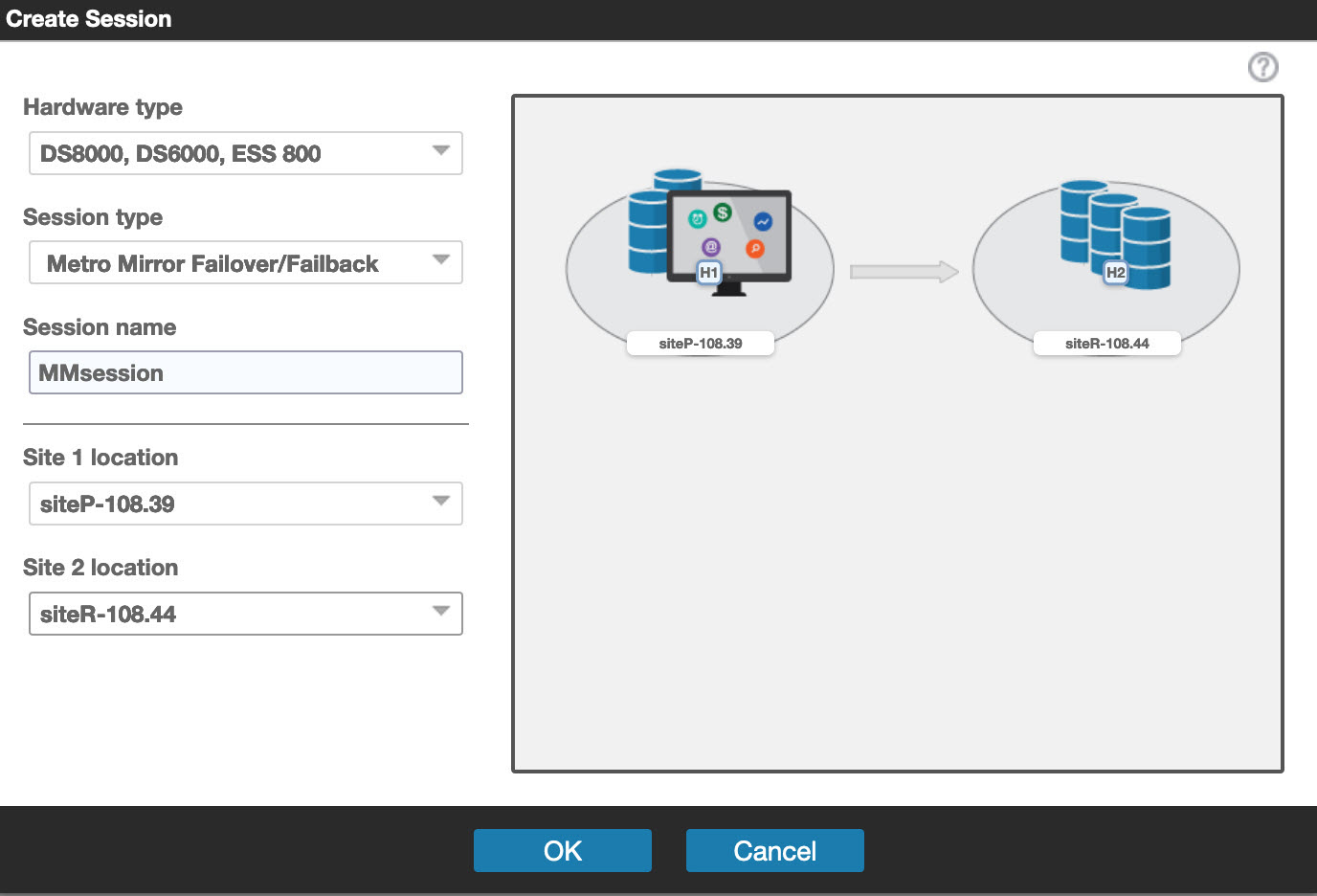
Task: Expand the Site 1 location selector
Action: (245, 504)
